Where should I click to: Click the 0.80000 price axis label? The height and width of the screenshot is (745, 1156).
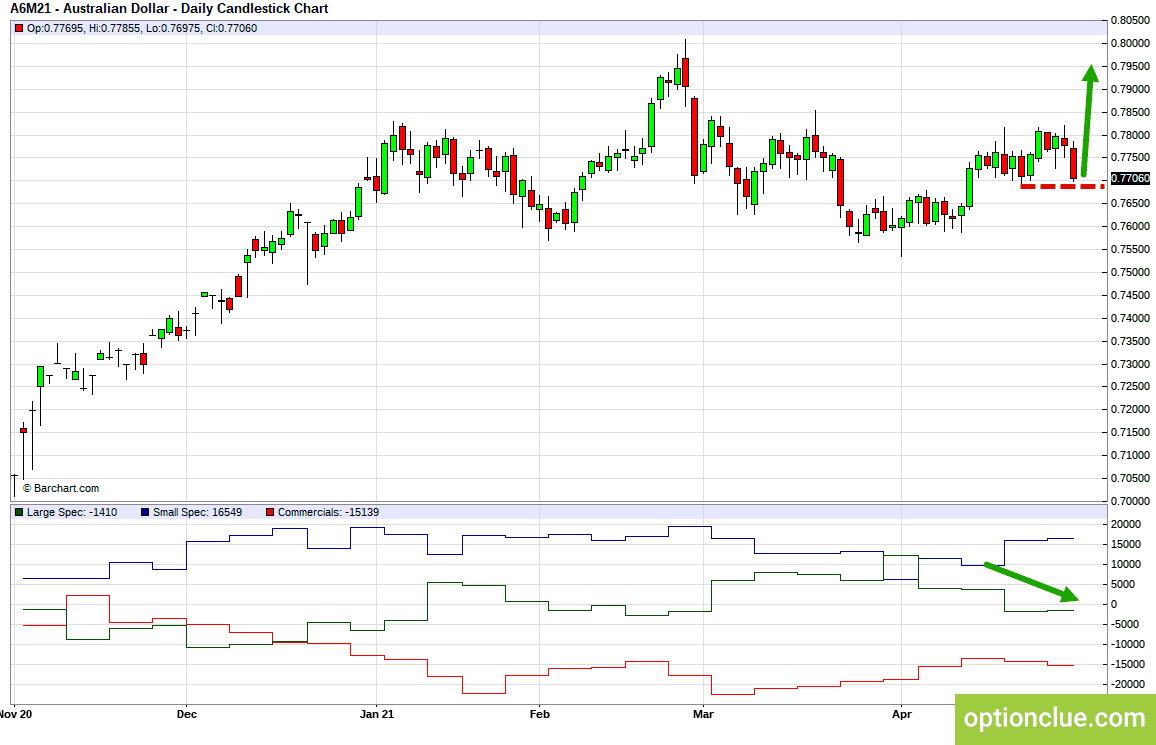click(1130, 43)
